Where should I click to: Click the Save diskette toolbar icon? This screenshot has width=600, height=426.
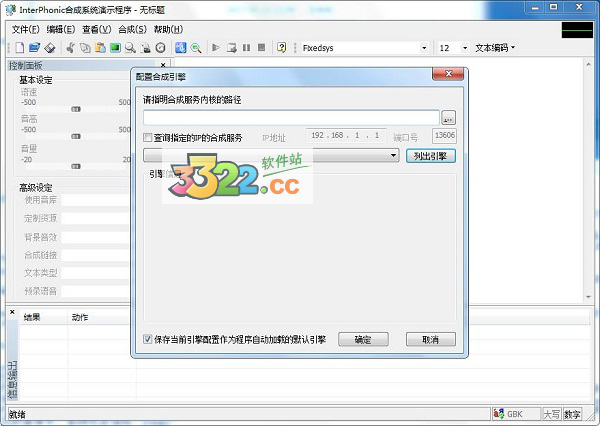coord(50,48)
